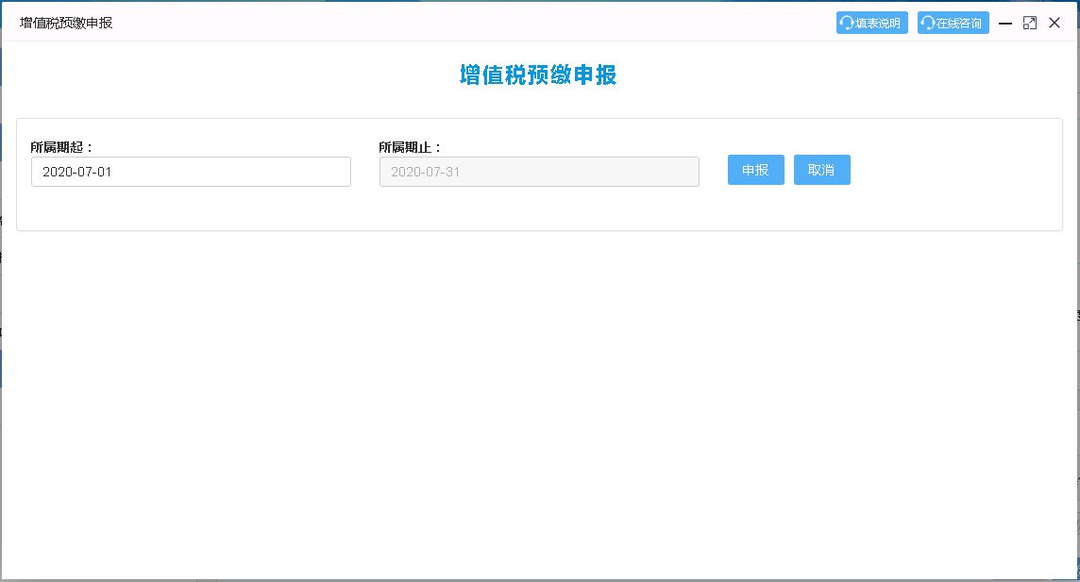Viewport: 1080px width, 582px height.
Task: Open the 填表说明 help button
Action: (872, 23)
